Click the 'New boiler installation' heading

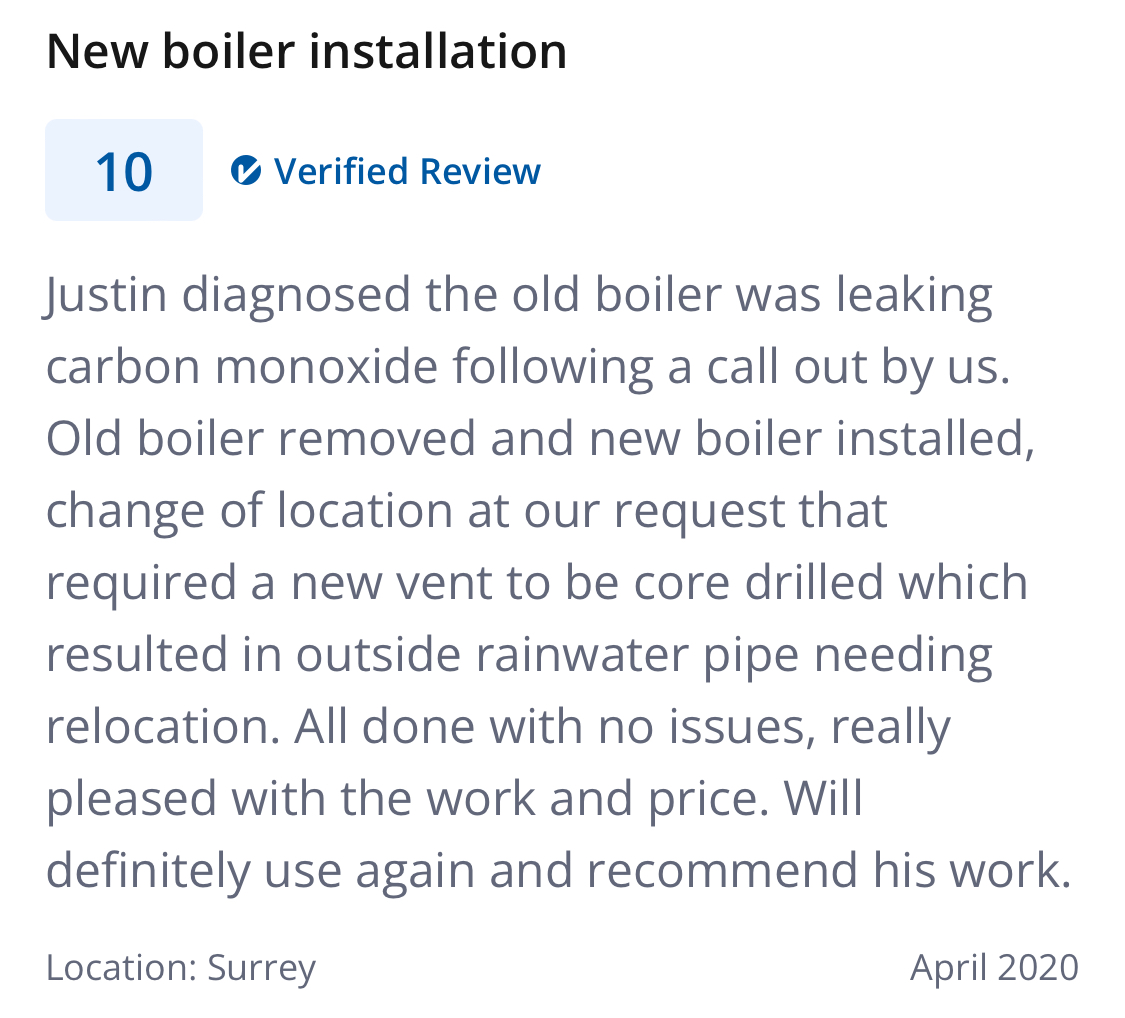tap(306, 52)
